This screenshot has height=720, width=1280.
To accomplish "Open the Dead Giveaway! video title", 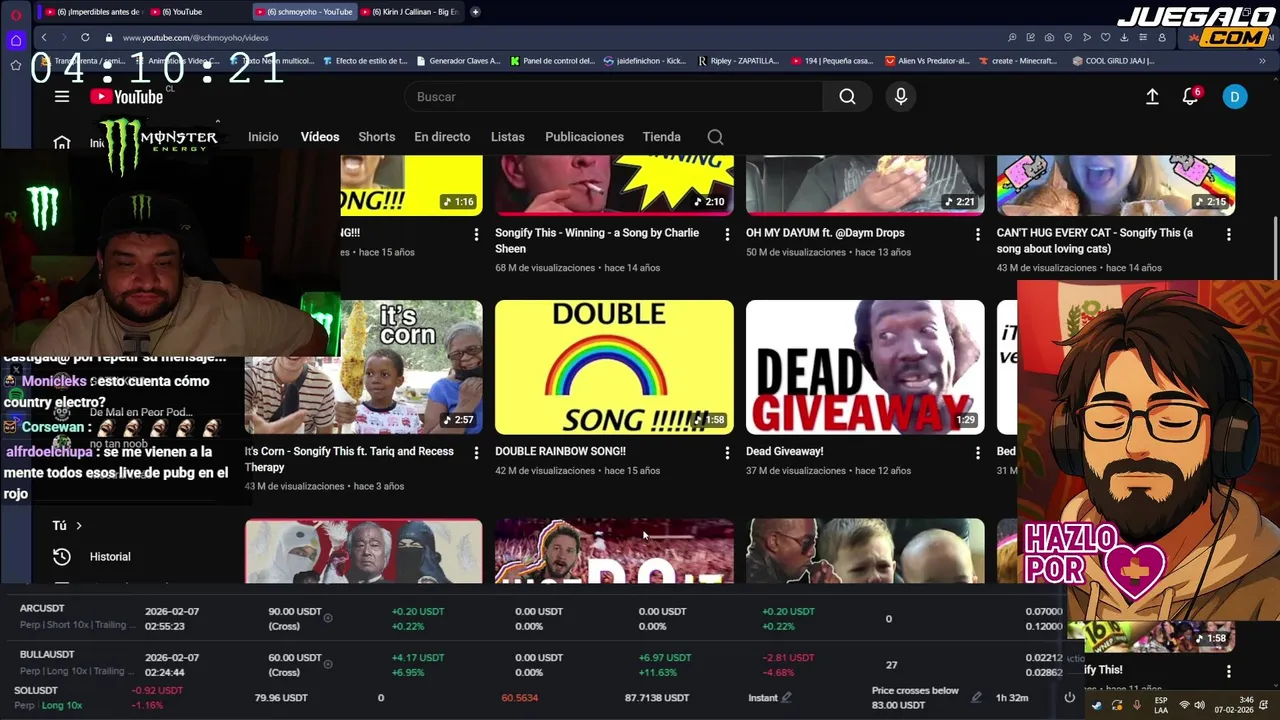I will [785, 451].
